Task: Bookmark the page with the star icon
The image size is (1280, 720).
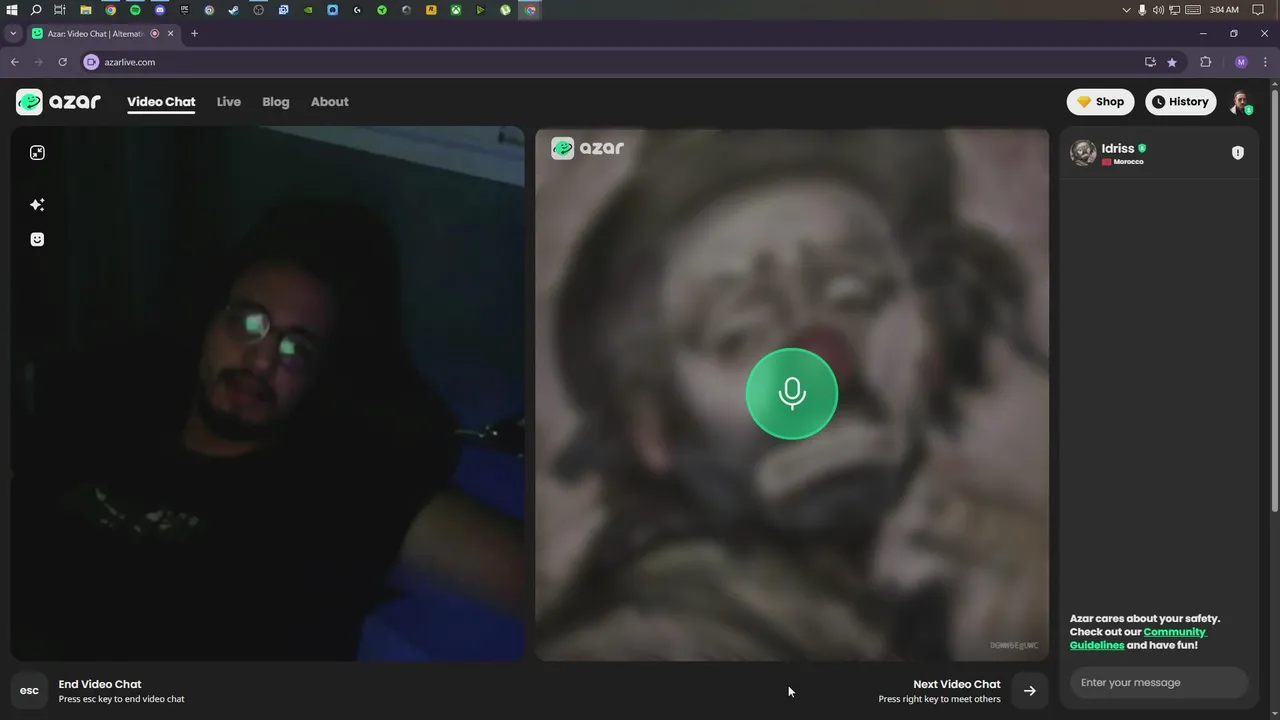Action: tap(1172, 62)
